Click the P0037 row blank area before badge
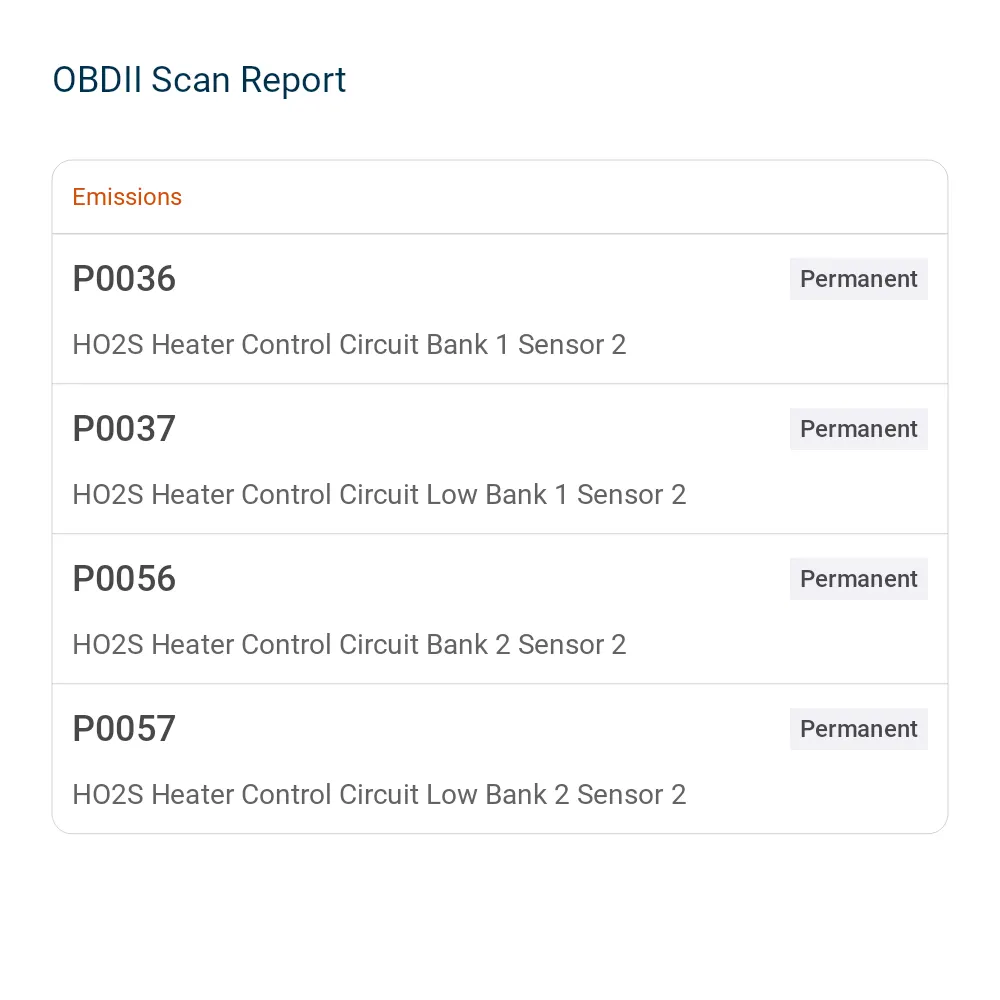This screenshot has height=1000, width=1000. [483, 429]
